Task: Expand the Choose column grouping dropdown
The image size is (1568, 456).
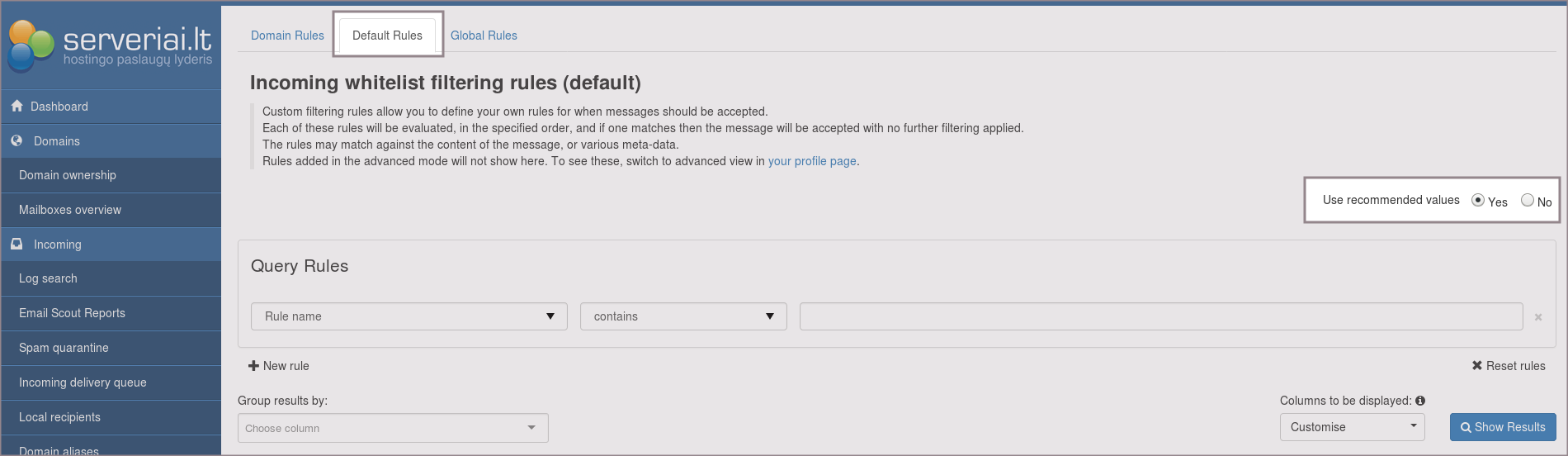Action: click(393, 428)
